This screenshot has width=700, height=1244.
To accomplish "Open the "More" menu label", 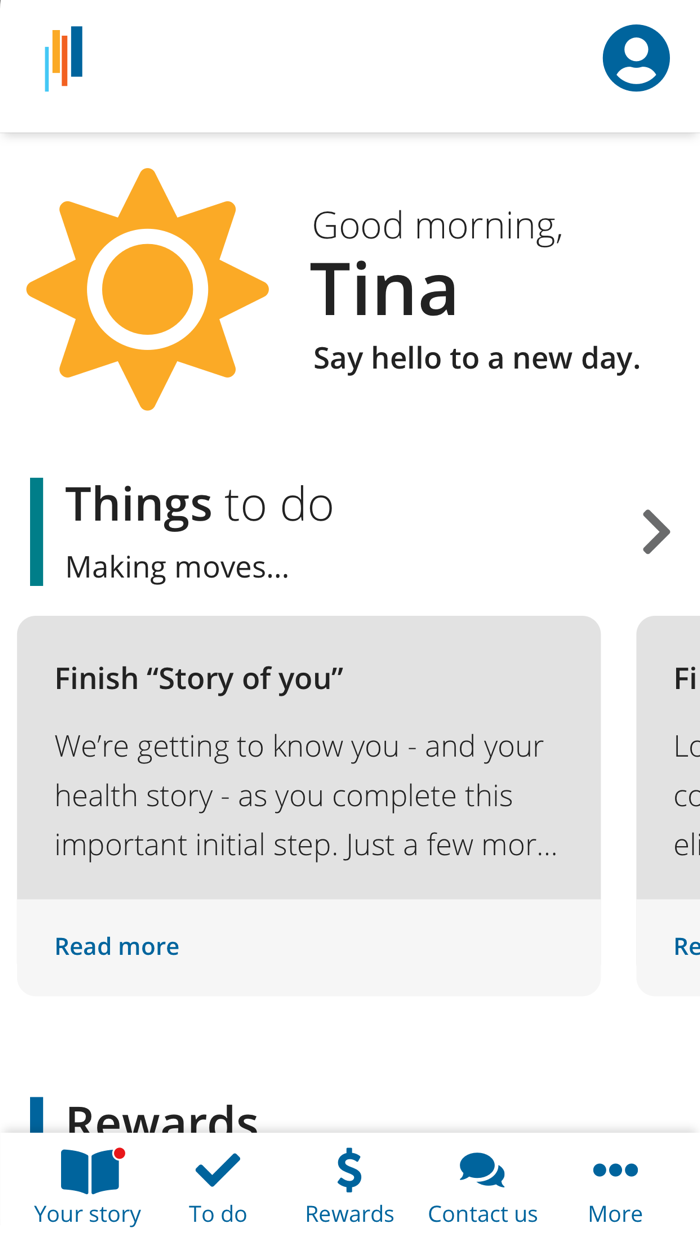I will [615, 1214].
